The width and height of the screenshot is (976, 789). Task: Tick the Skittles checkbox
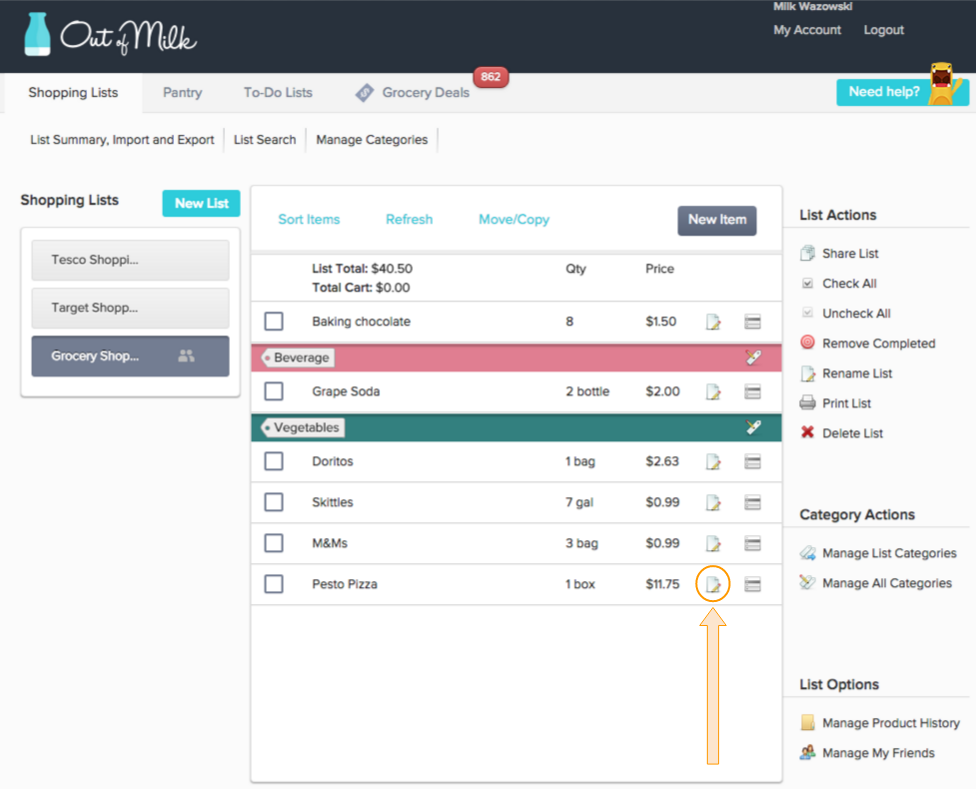(x=274, y=502)
